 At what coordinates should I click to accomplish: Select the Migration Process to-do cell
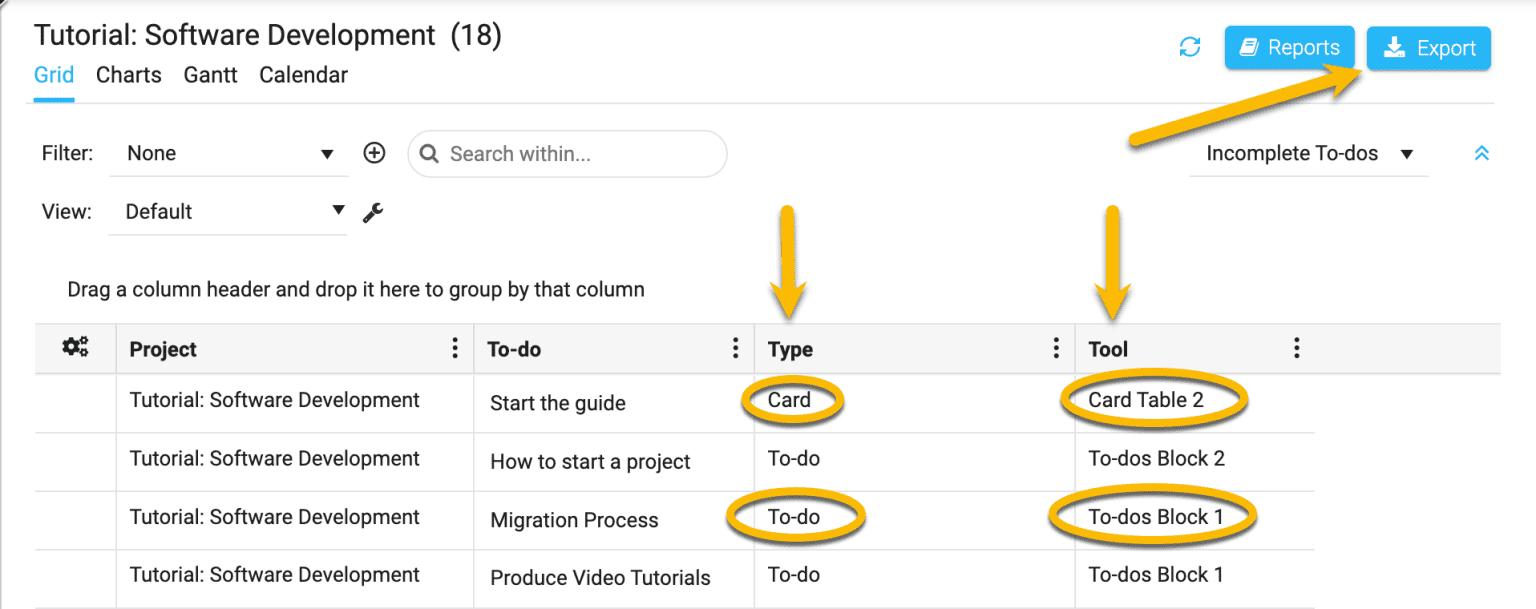[574, 520]
